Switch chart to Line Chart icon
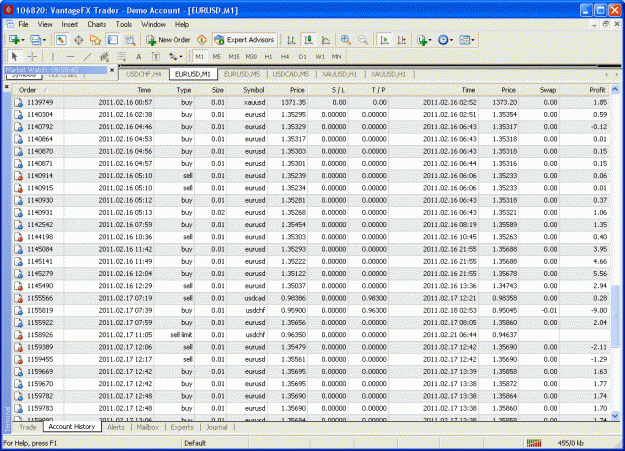The height and width of the screenshot is (451, 625). (326, 40)
